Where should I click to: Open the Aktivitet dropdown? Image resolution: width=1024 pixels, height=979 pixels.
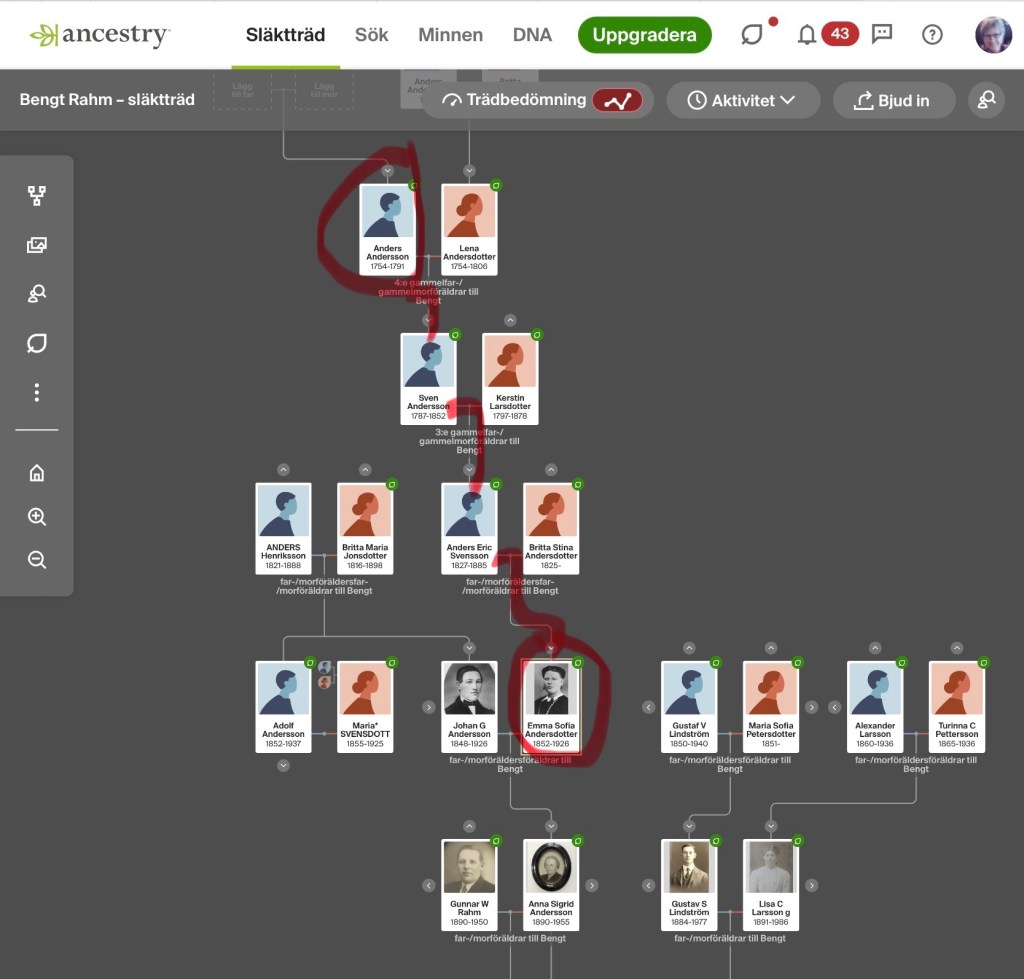[742, 100]
